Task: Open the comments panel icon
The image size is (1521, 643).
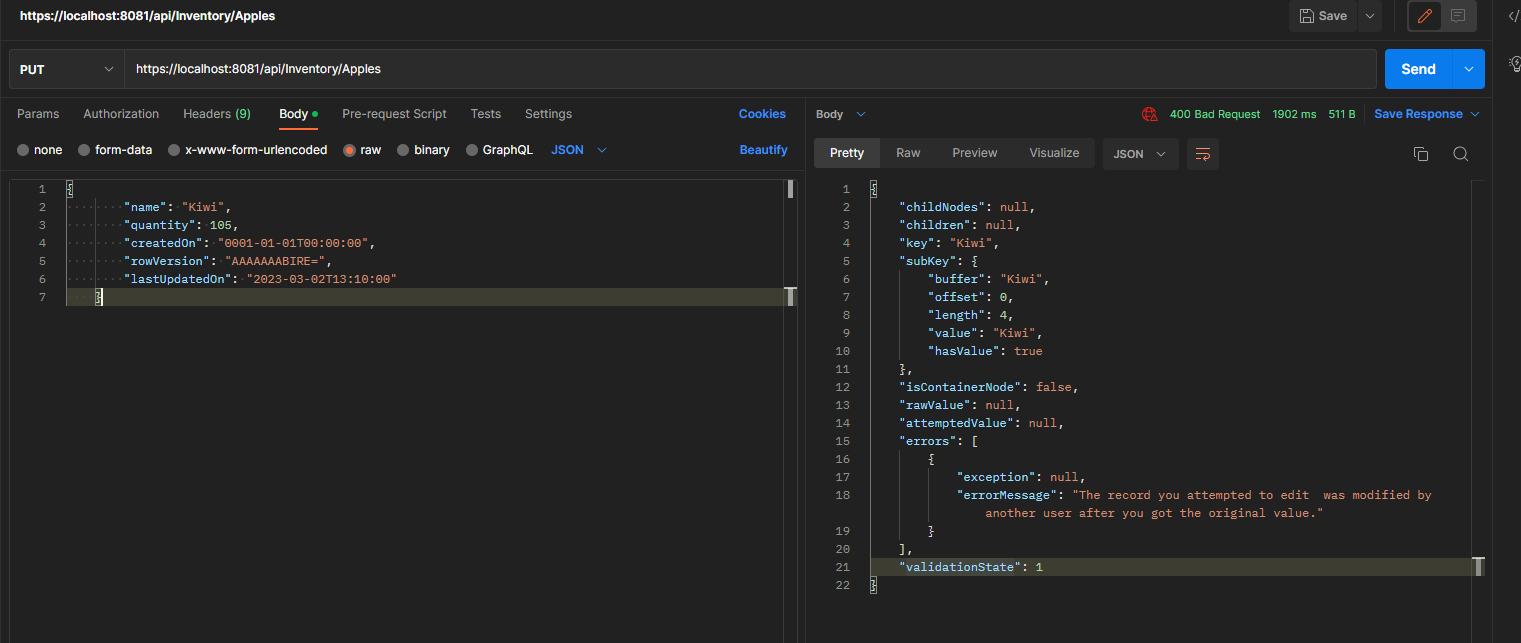Action: [x=1457, y=16]
